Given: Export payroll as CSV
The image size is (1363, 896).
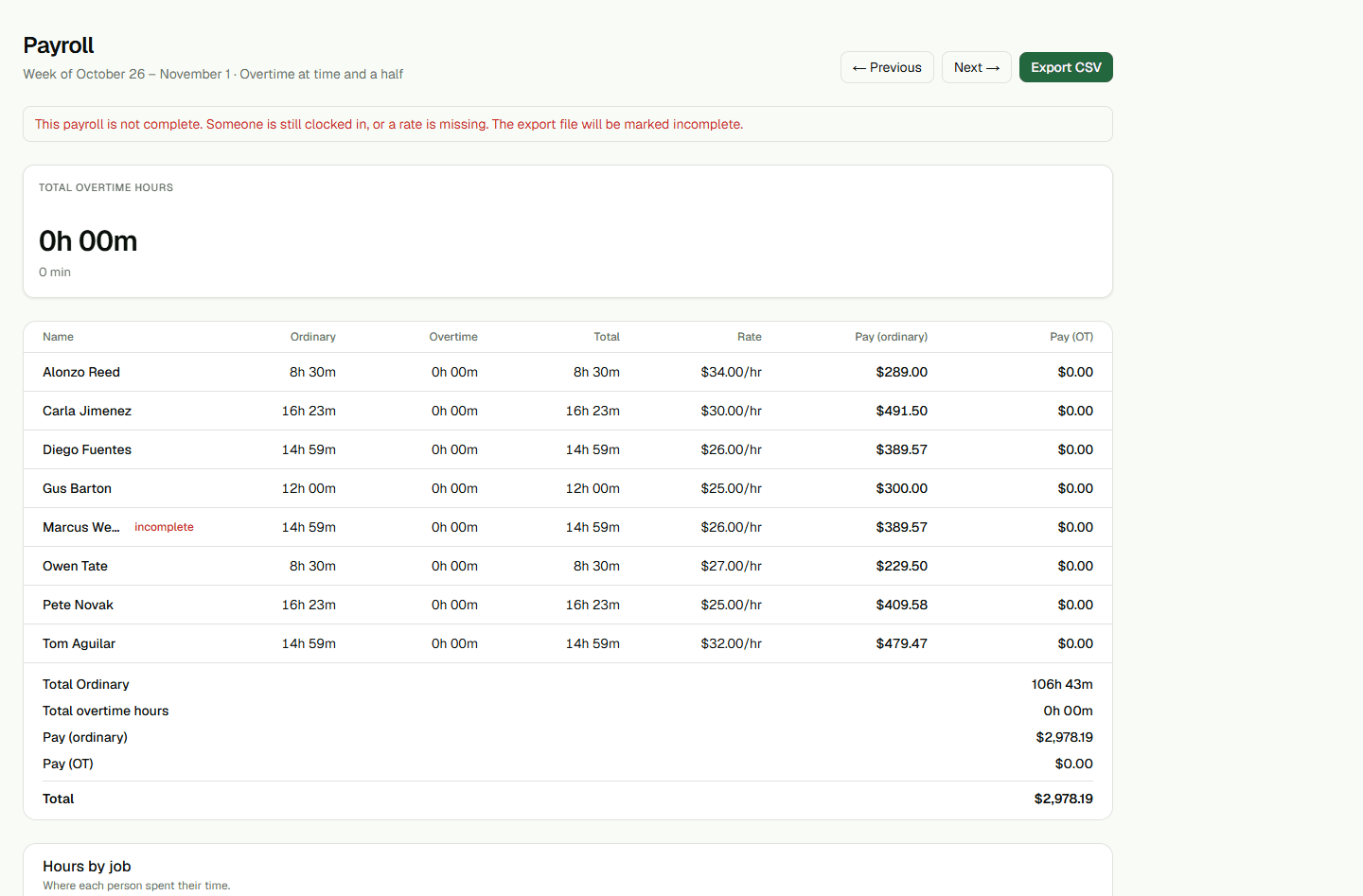Looking at the screenshot, I should tap(1066, 67).
